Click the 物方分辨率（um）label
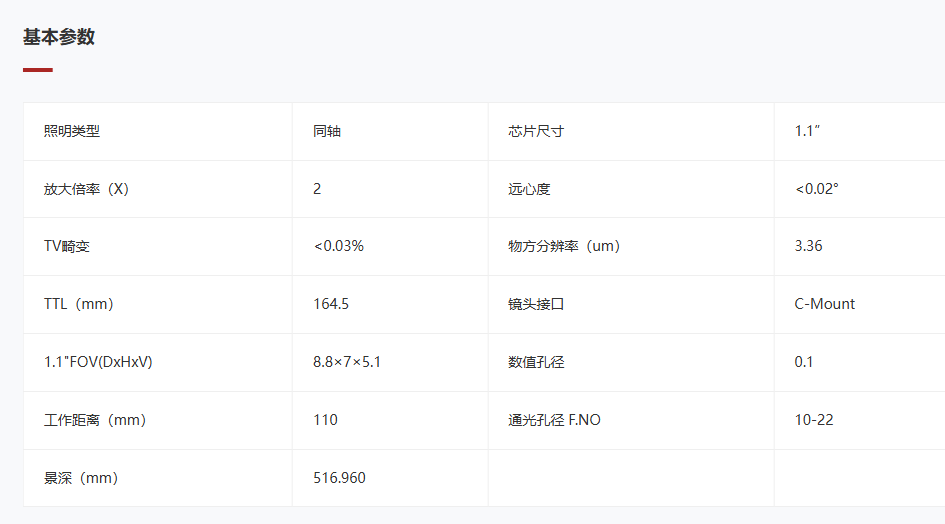Viewport: 945px width, 524px height. coord(564,246)
